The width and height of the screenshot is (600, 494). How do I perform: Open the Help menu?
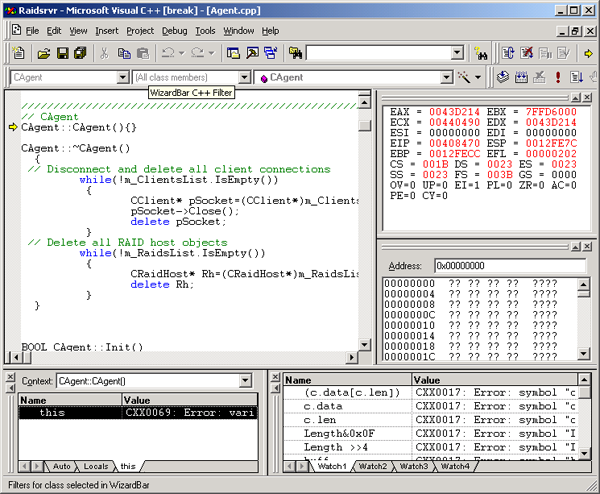click(x=270, y=31)
